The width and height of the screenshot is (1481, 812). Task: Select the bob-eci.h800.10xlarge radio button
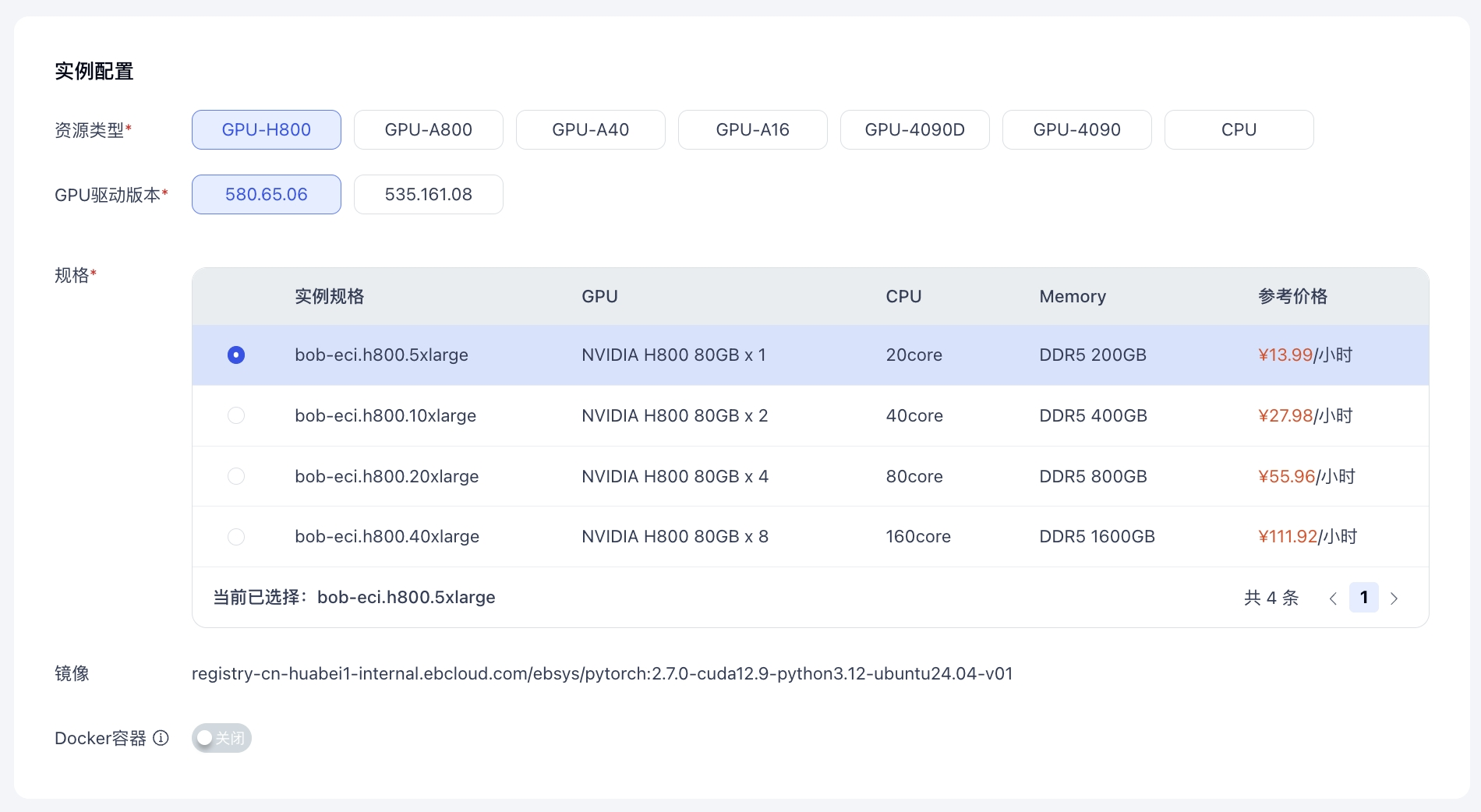click(x=236, y=416)
